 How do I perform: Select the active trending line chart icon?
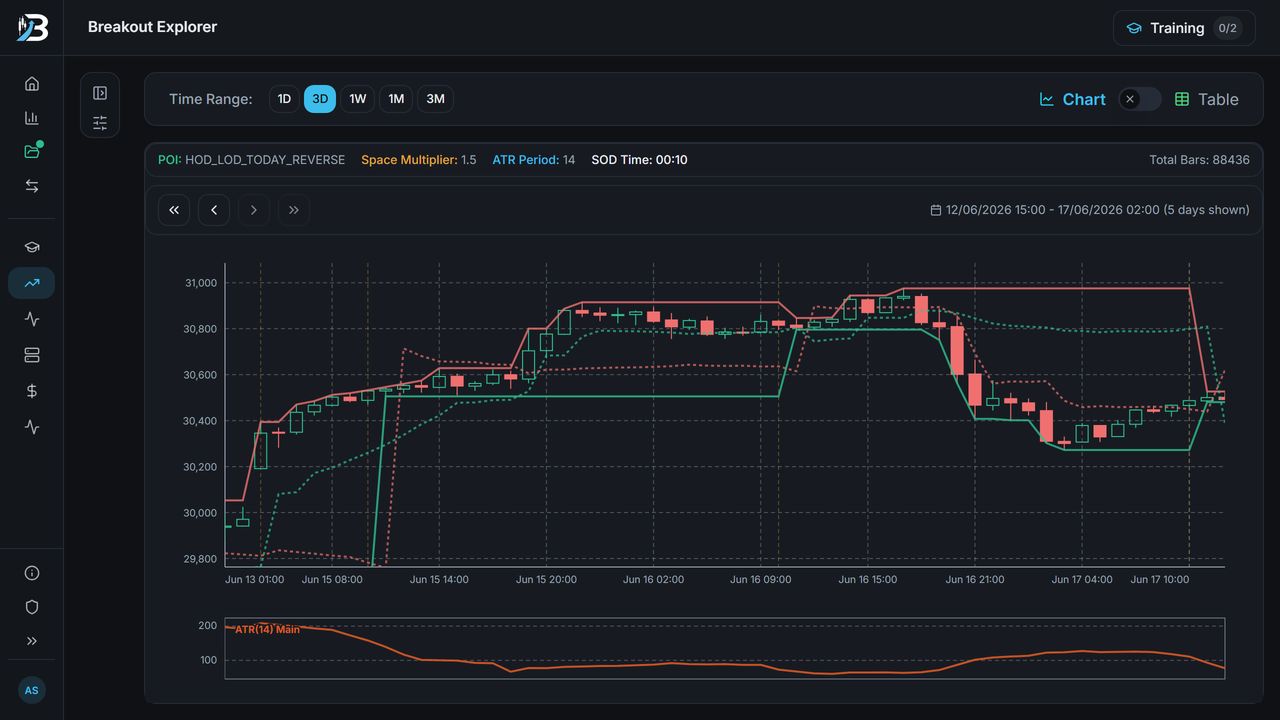(x=32, y=283)
